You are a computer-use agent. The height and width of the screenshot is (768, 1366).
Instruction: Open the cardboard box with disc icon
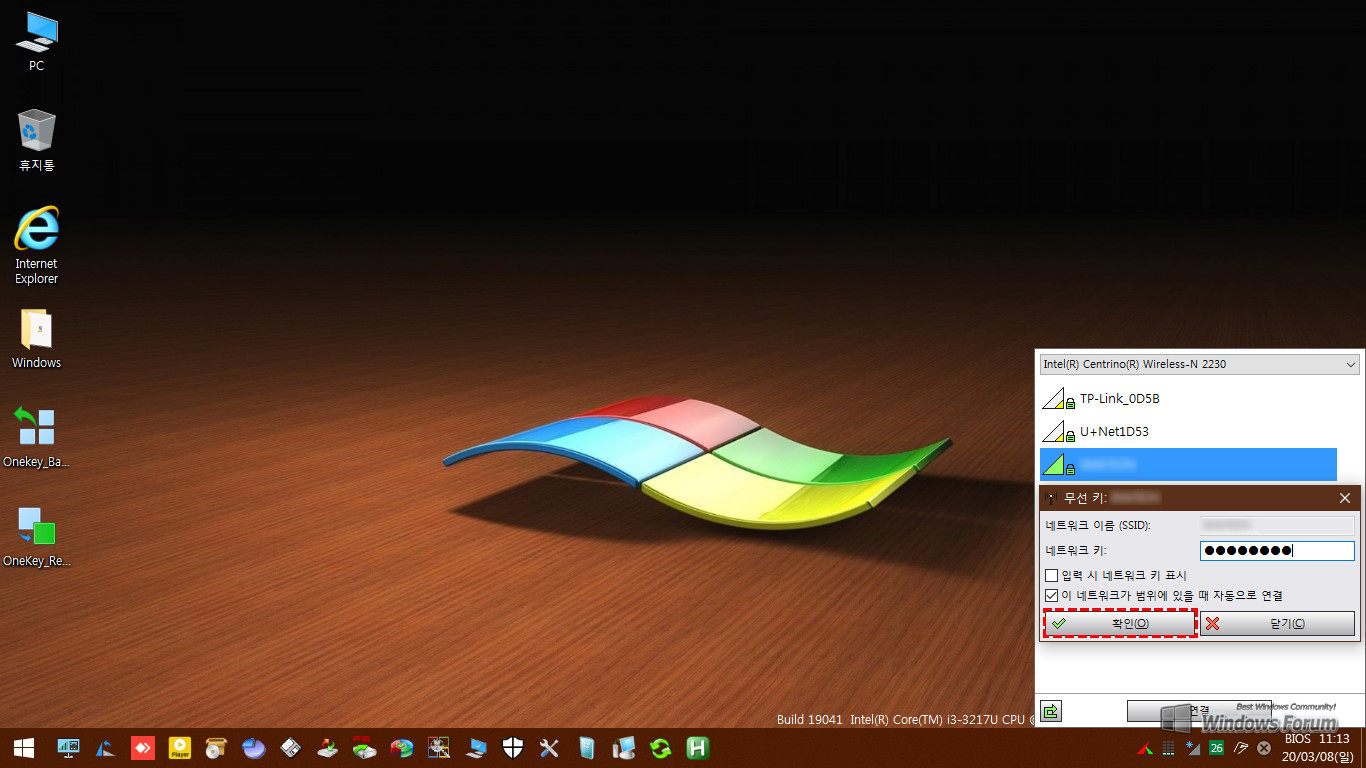(216, 747)
